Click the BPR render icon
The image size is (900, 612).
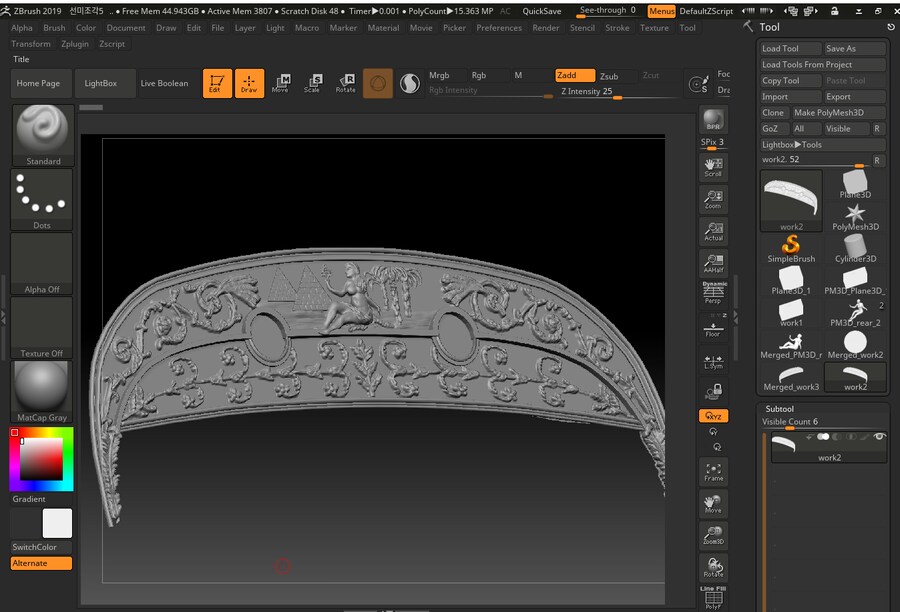[x=713, y=120]
